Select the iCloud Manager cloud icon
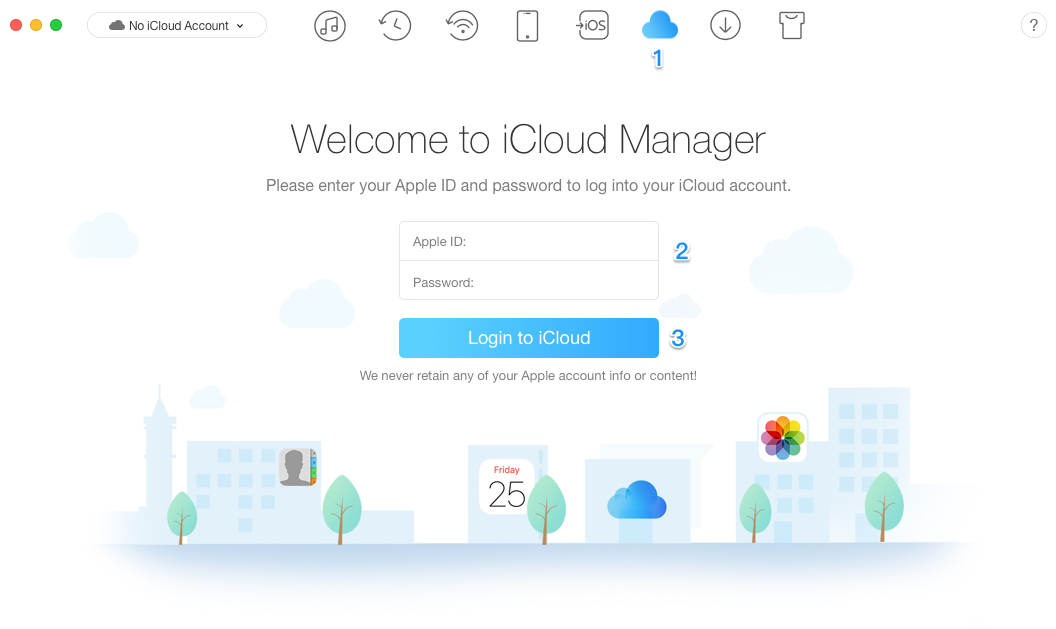The width and height of the screenshot is (1056, 629). point(659,26)
